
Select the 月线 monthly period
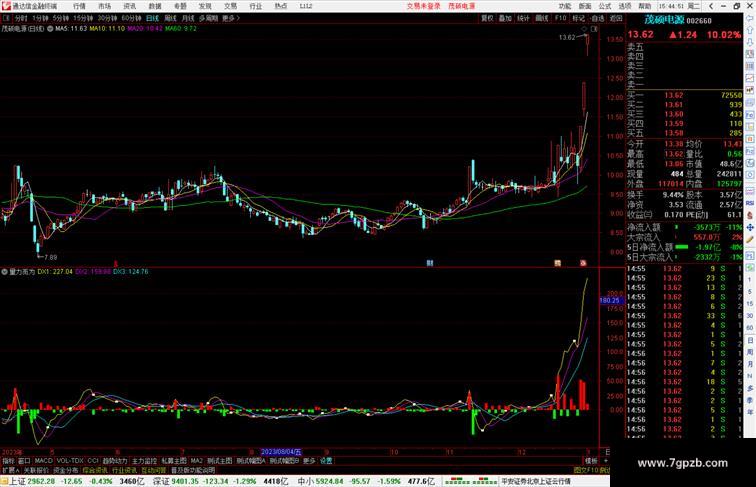[x=188, y=18]
